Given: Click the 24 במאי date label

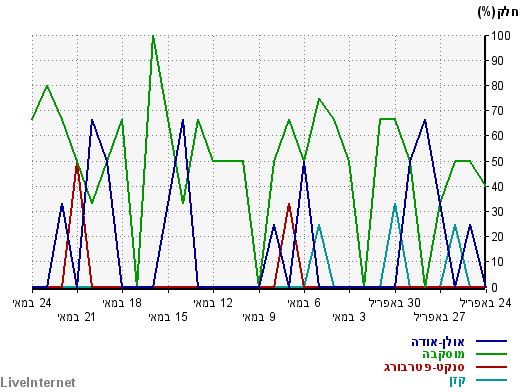Looking at the screenshot, I should 32,303.
